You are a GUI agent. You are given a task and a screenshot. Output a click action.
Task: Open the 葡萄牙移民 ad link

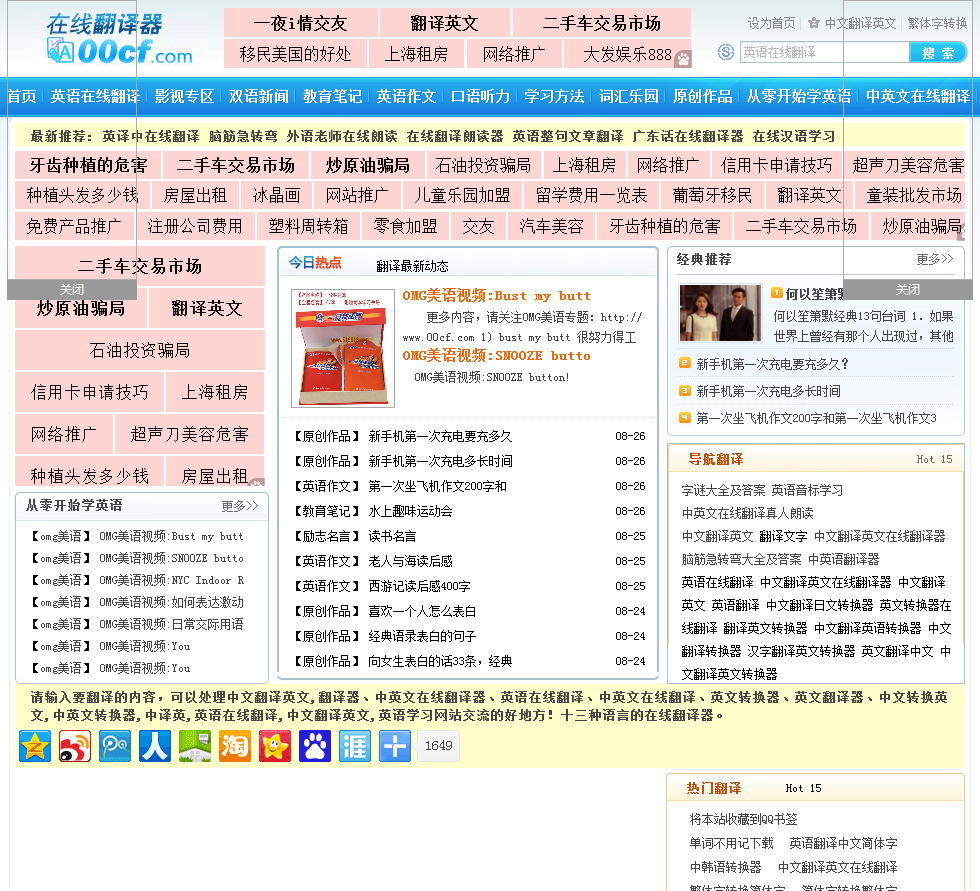[x=712, y=196]
